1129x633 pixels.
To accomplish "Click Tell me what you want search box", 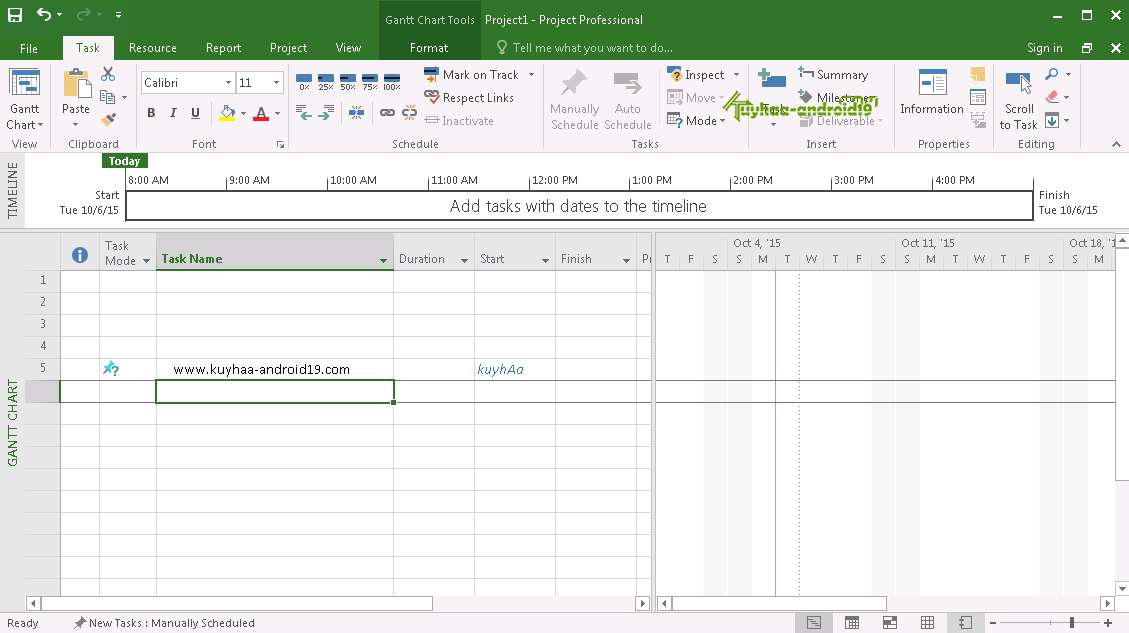I will coord(585,48).
